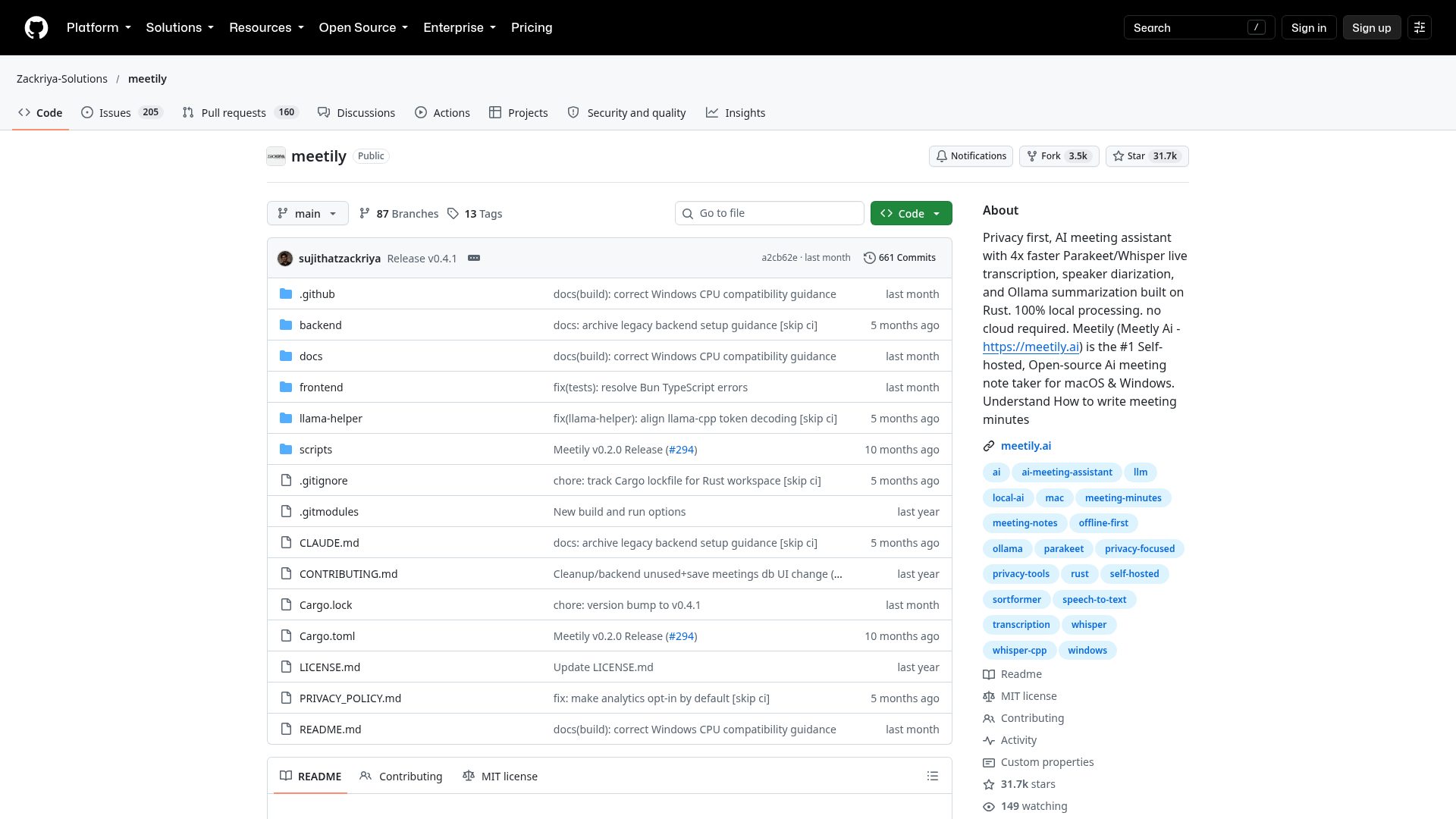The image size is (1456, 819).
Task: Expand the Solutions menu in the header
Action: [x=180, y=27]
